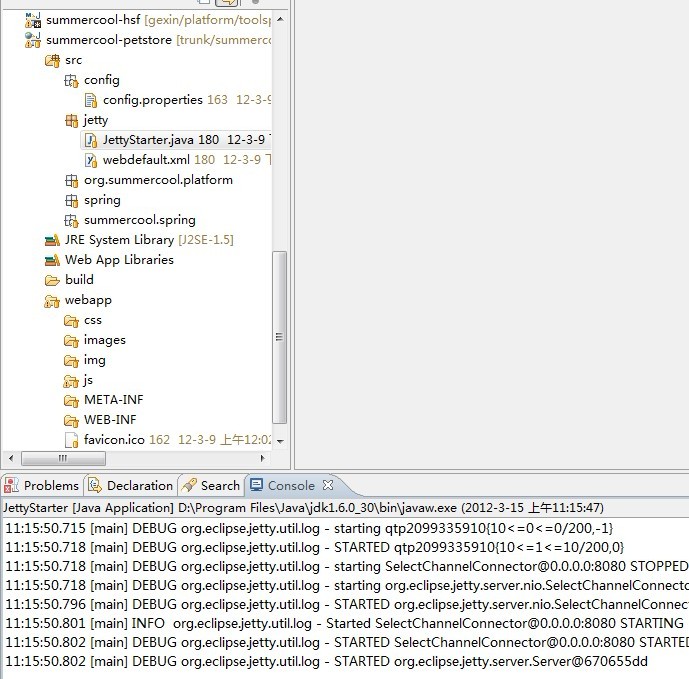Select the summercool.spring package
The width and height of the screenshot is (689, 679).
click(140, 220)
